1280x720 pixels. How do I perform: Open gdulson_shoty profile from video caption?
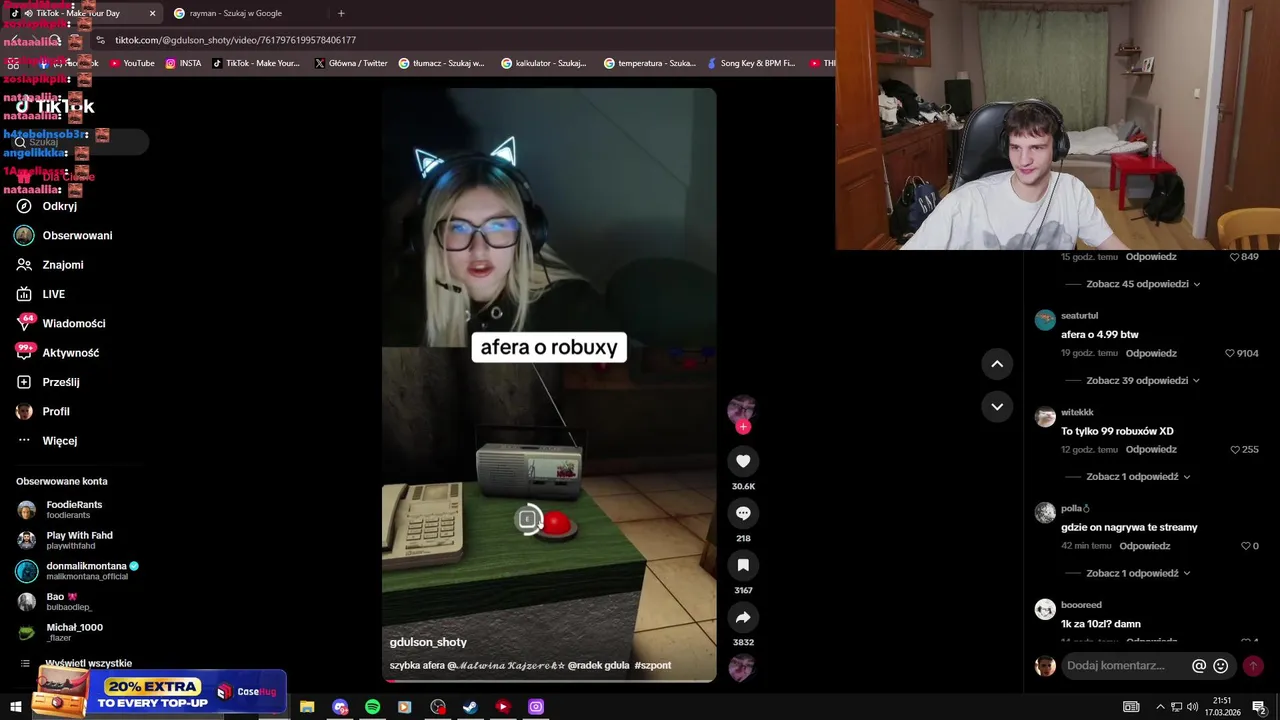(x=428, y=642)
